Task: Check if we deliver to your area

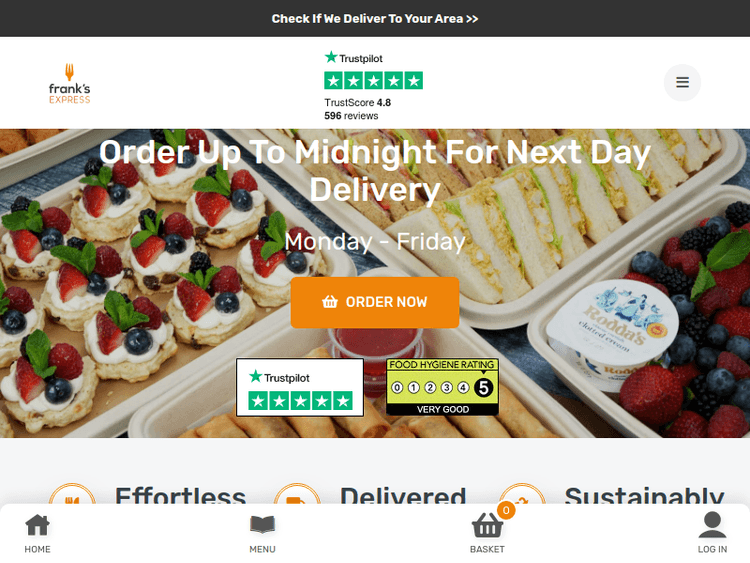Action: [375, 18]
